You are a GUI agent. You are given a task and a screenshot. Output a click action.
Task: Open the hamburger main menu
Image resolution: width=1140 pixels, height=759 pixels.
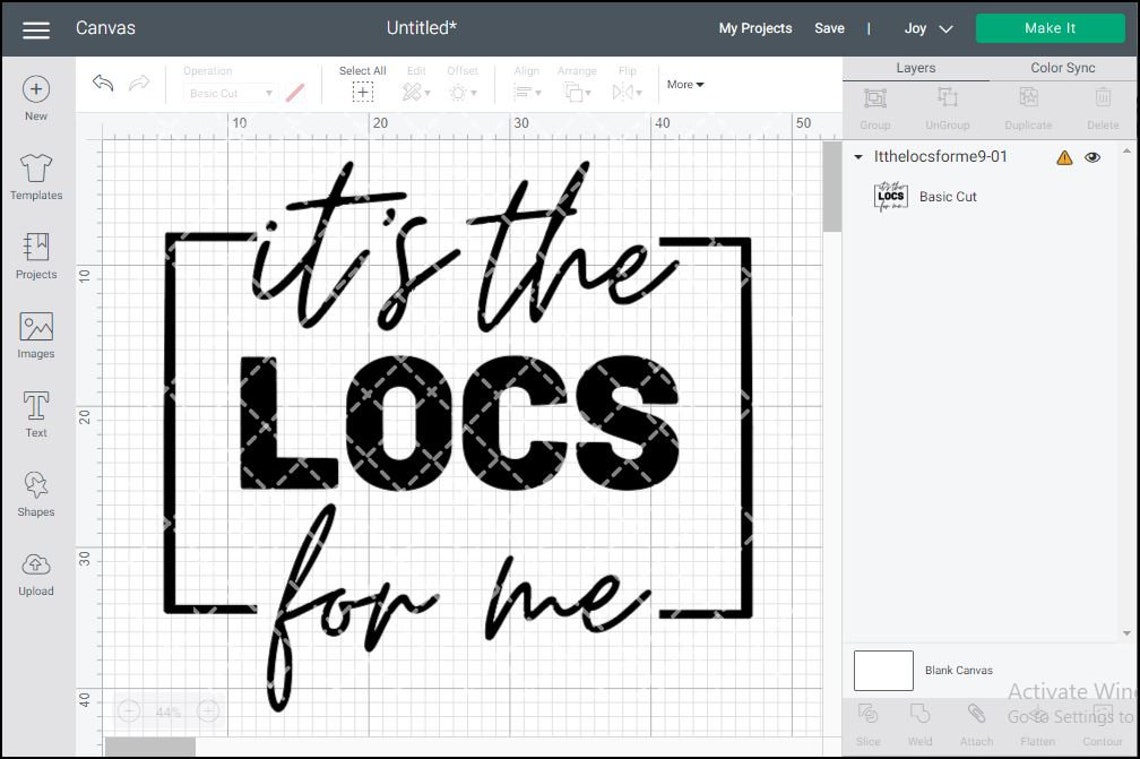(36, 29)
